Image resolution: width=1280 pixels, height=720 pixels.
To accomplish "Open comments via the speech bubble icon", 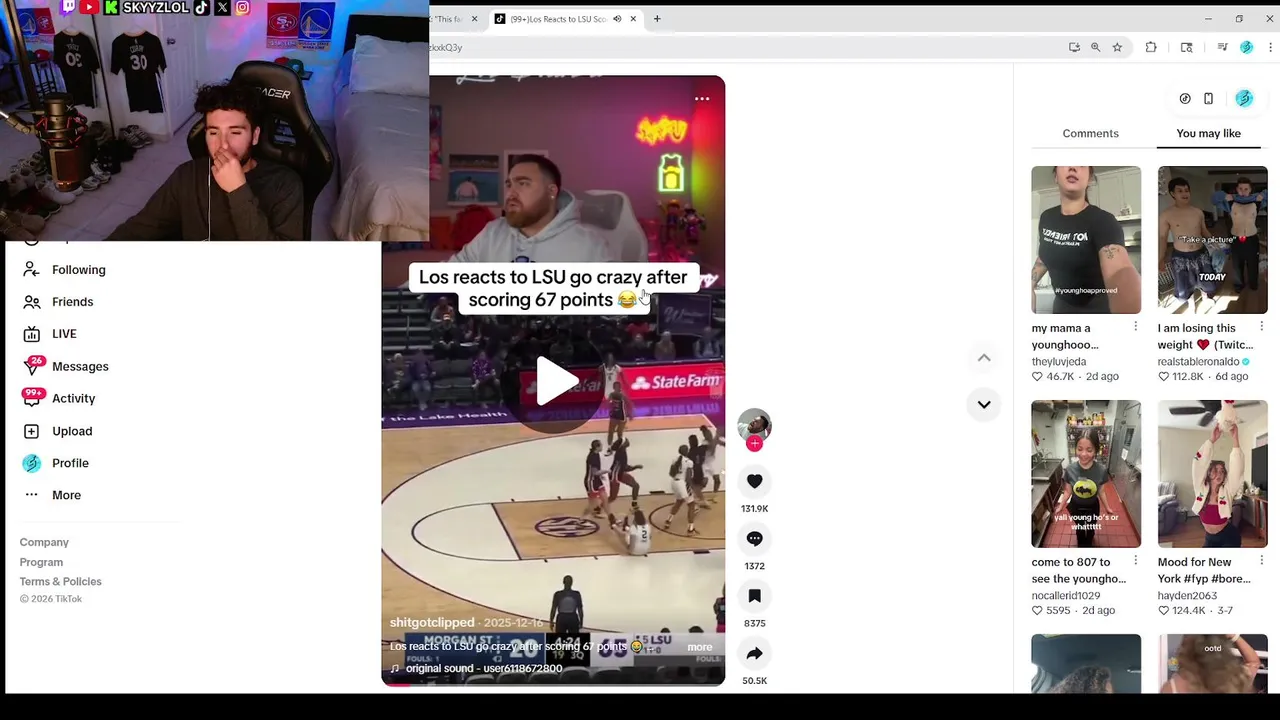I will click(754, 539).
